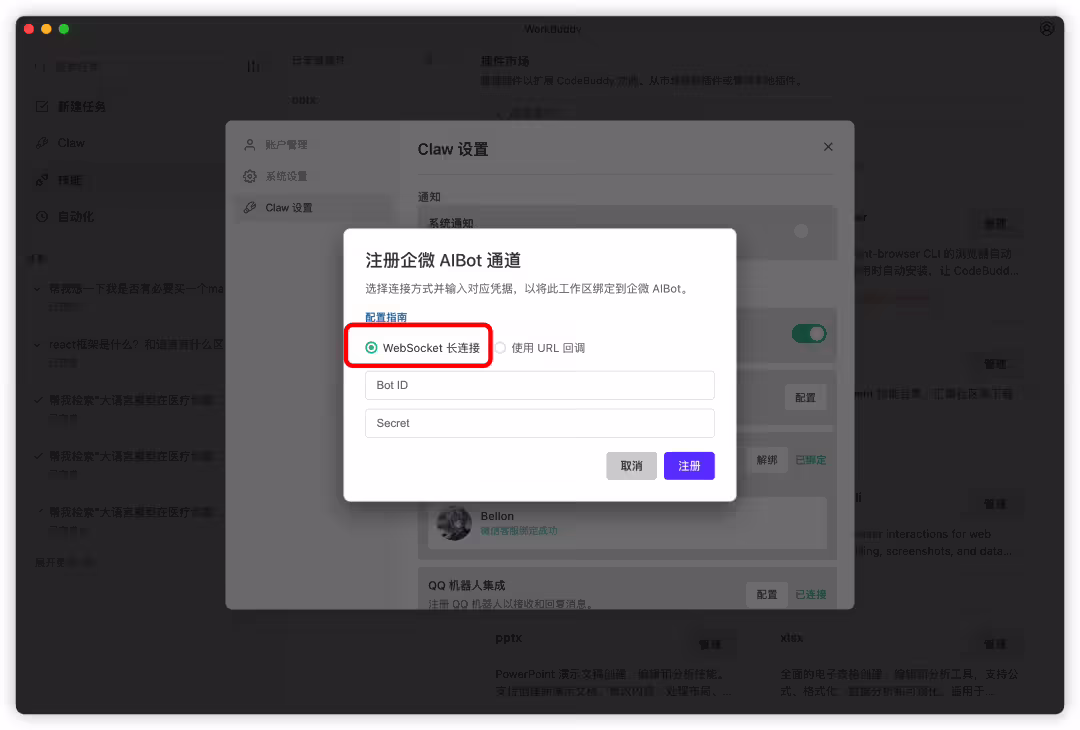The image size is (1080, 730).
Task: Choose the 使用 URL 回调 connection option
Action: click(499, 347)
